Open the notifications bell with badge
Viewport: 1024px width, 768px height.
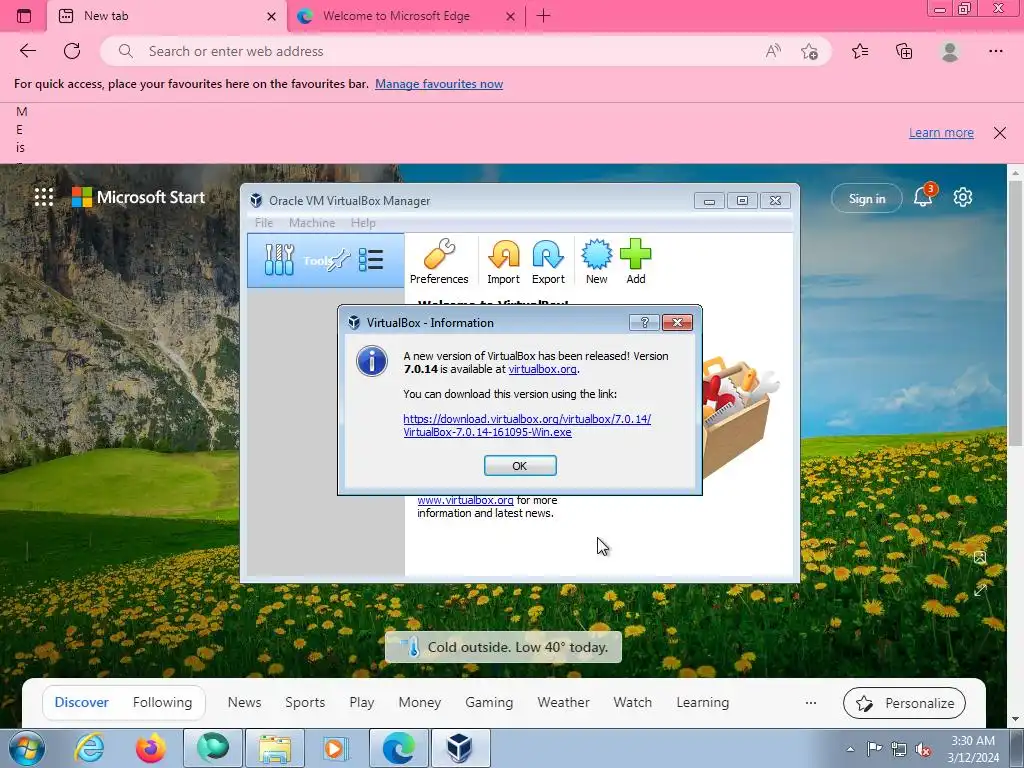(924, 195)
